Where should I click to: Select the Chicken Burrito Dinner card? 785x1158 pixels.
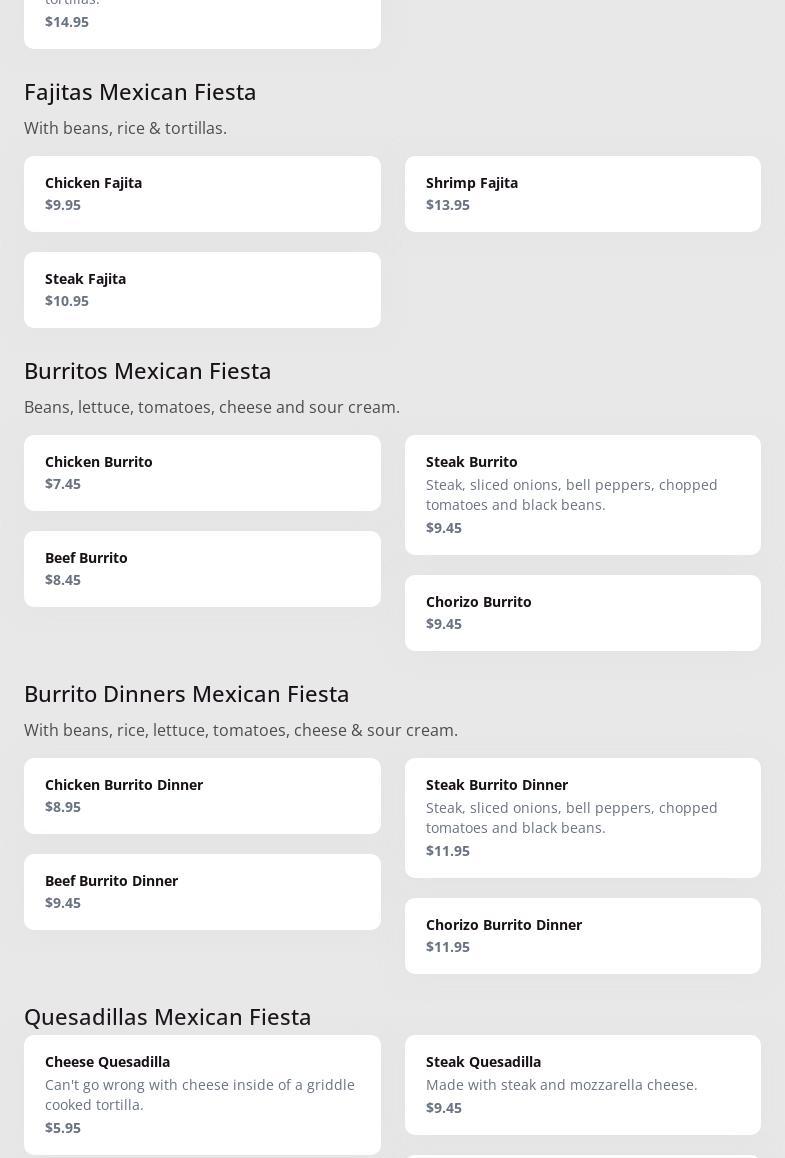tap(202, 796)
